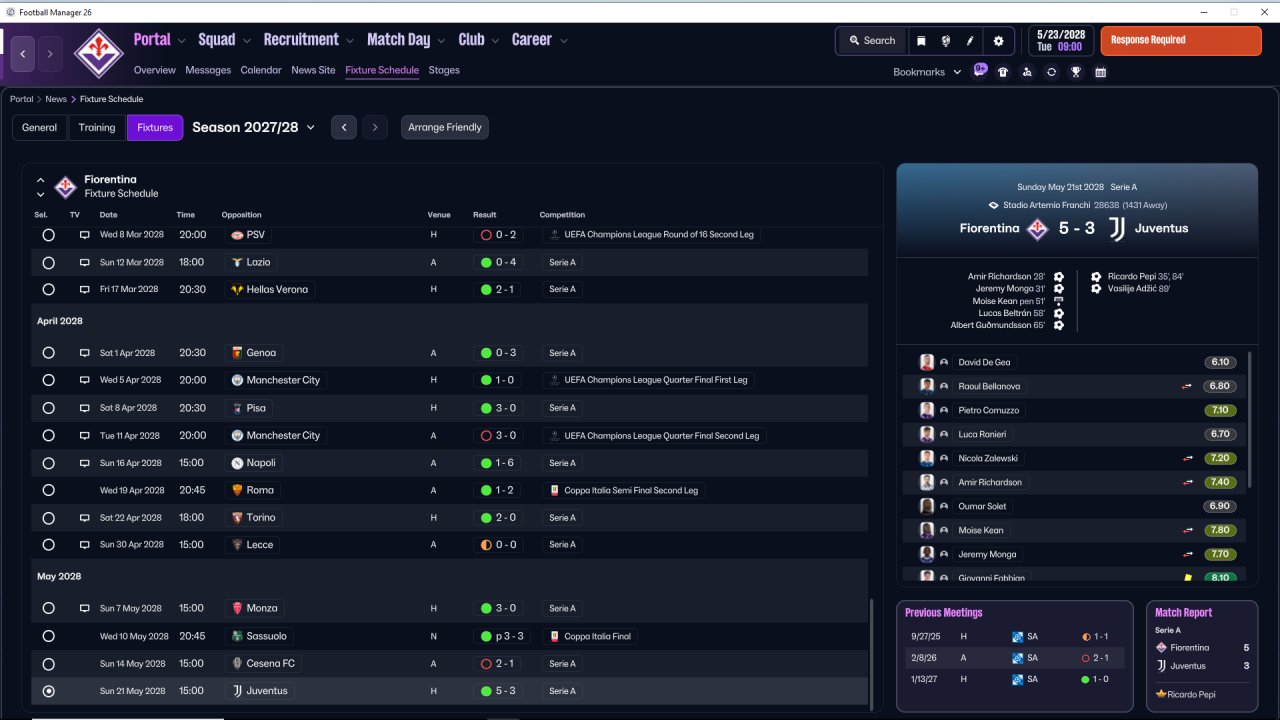
Task: Click the Fiorentina crest in the match score panel
Action: coord(1038,228)
